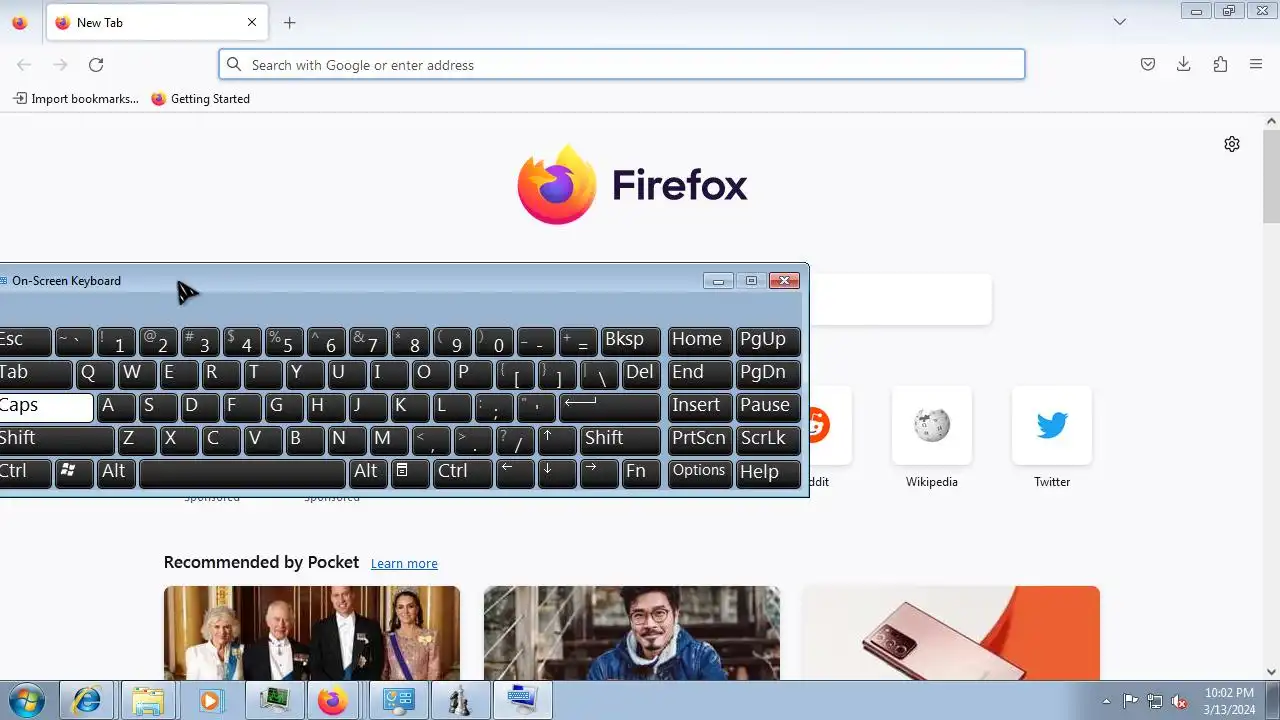1280x720 pixels.
Task: Close the New Tab tab
Action: pyautogui.click(x=252, y=22)
